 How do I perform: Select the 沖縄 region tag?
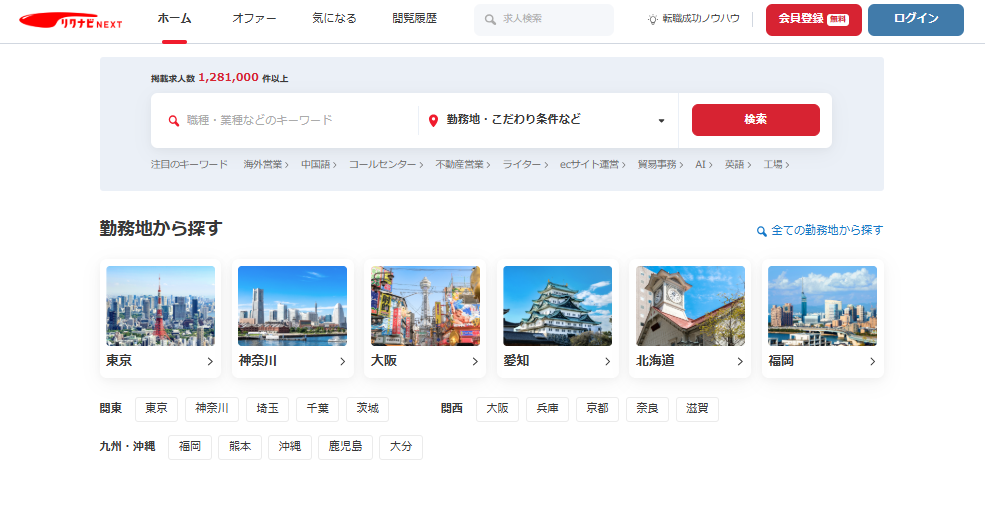289,446
